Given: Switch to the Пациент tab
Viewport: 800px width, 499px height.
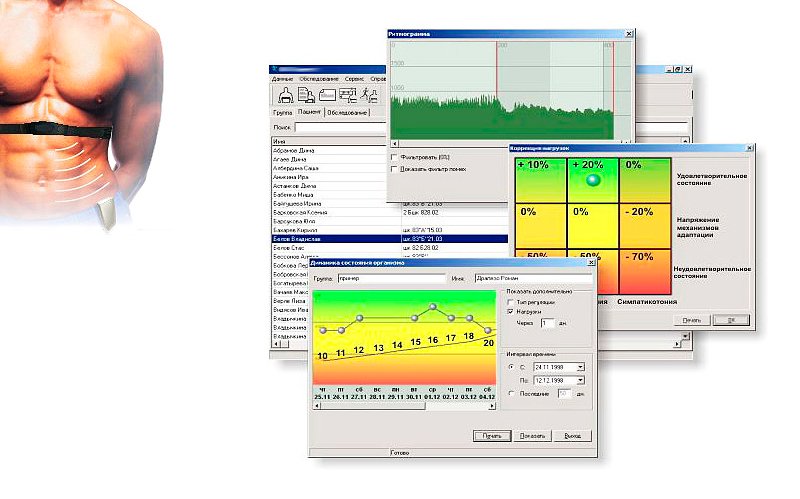Looking at the screenshot, I should coord(309,112).
